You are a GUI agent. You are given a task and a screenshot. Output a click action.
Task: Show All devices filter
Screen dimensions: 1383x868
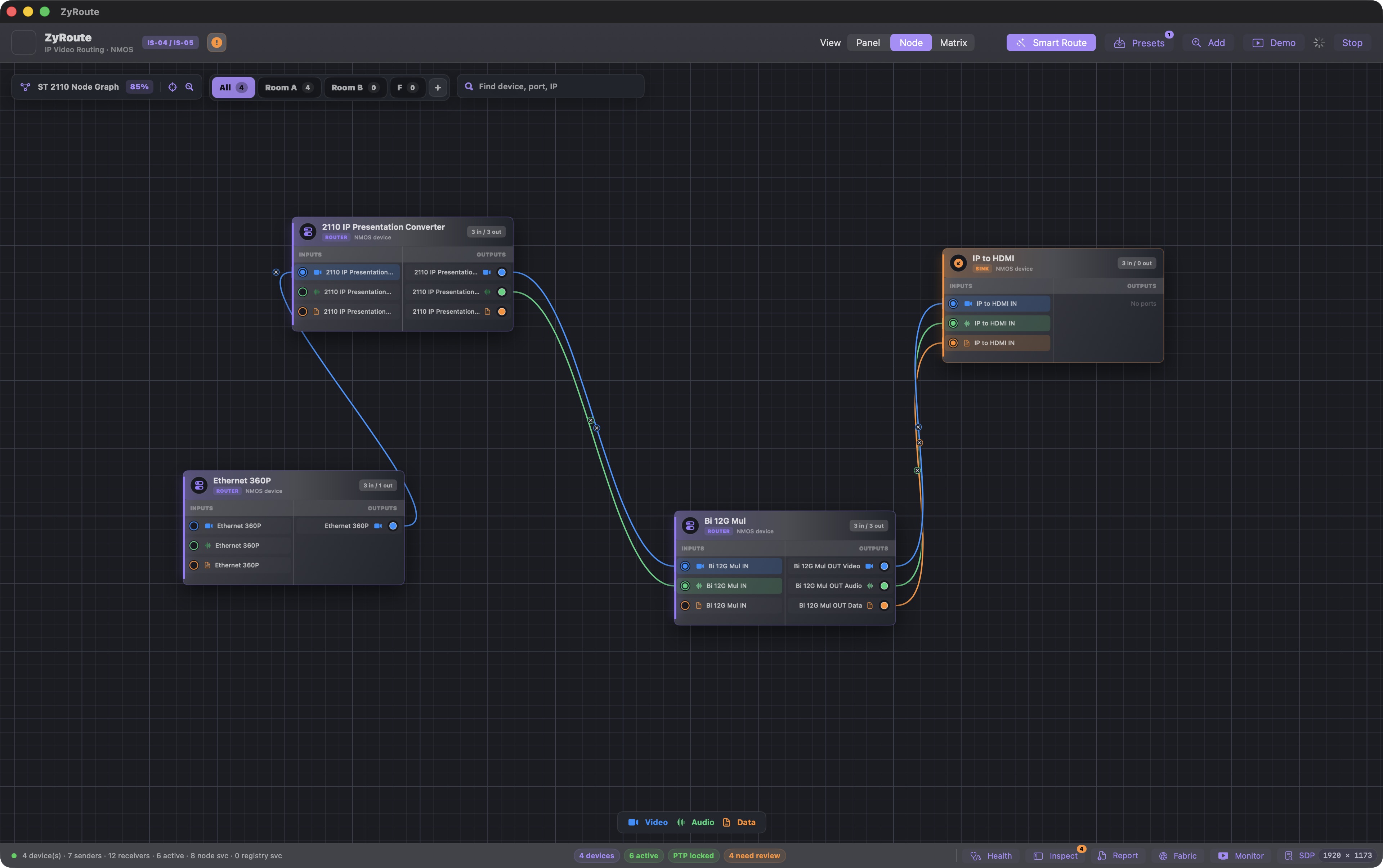[233, 87]
